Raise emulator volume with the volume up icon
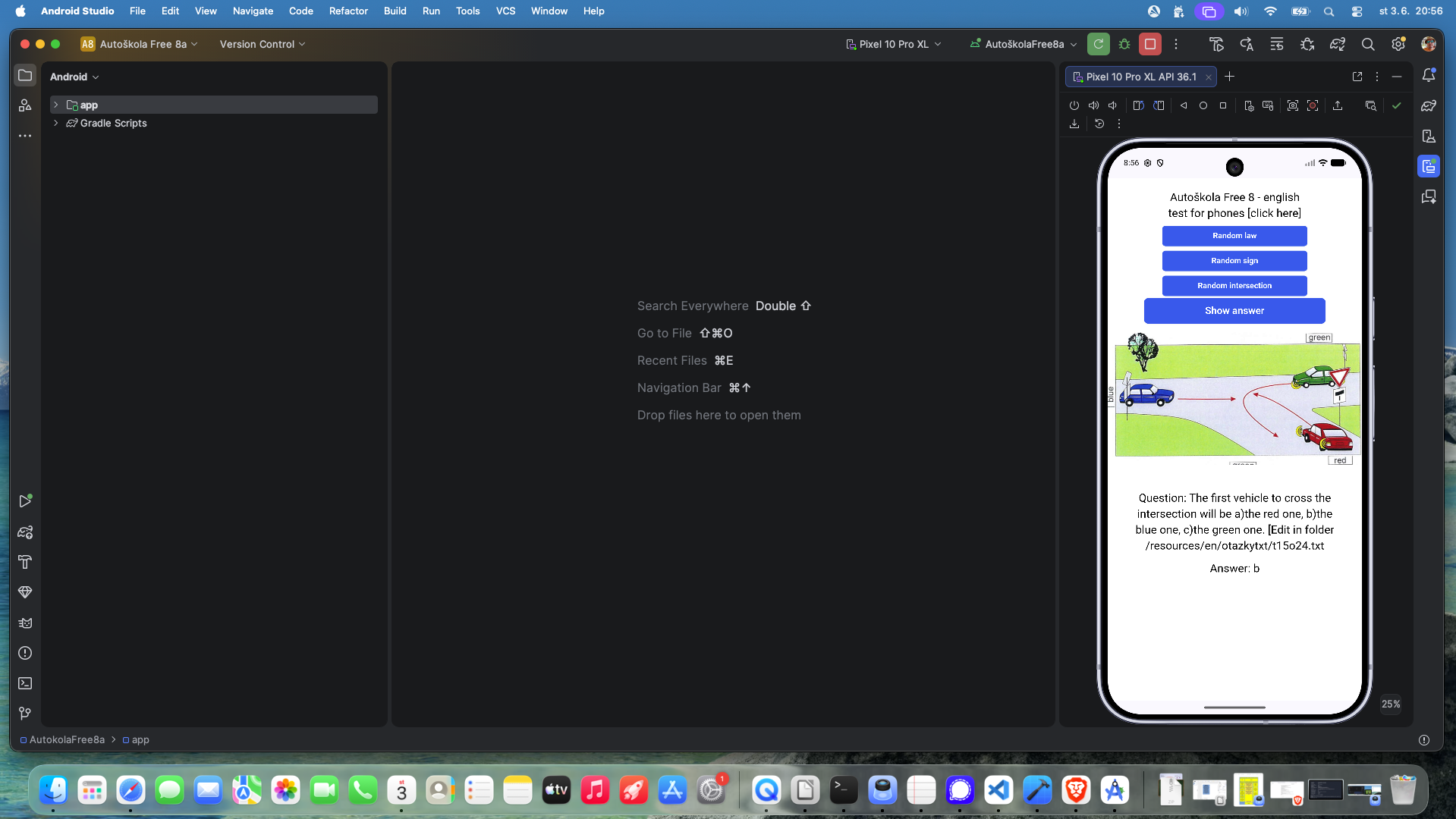 point(1093,105)
